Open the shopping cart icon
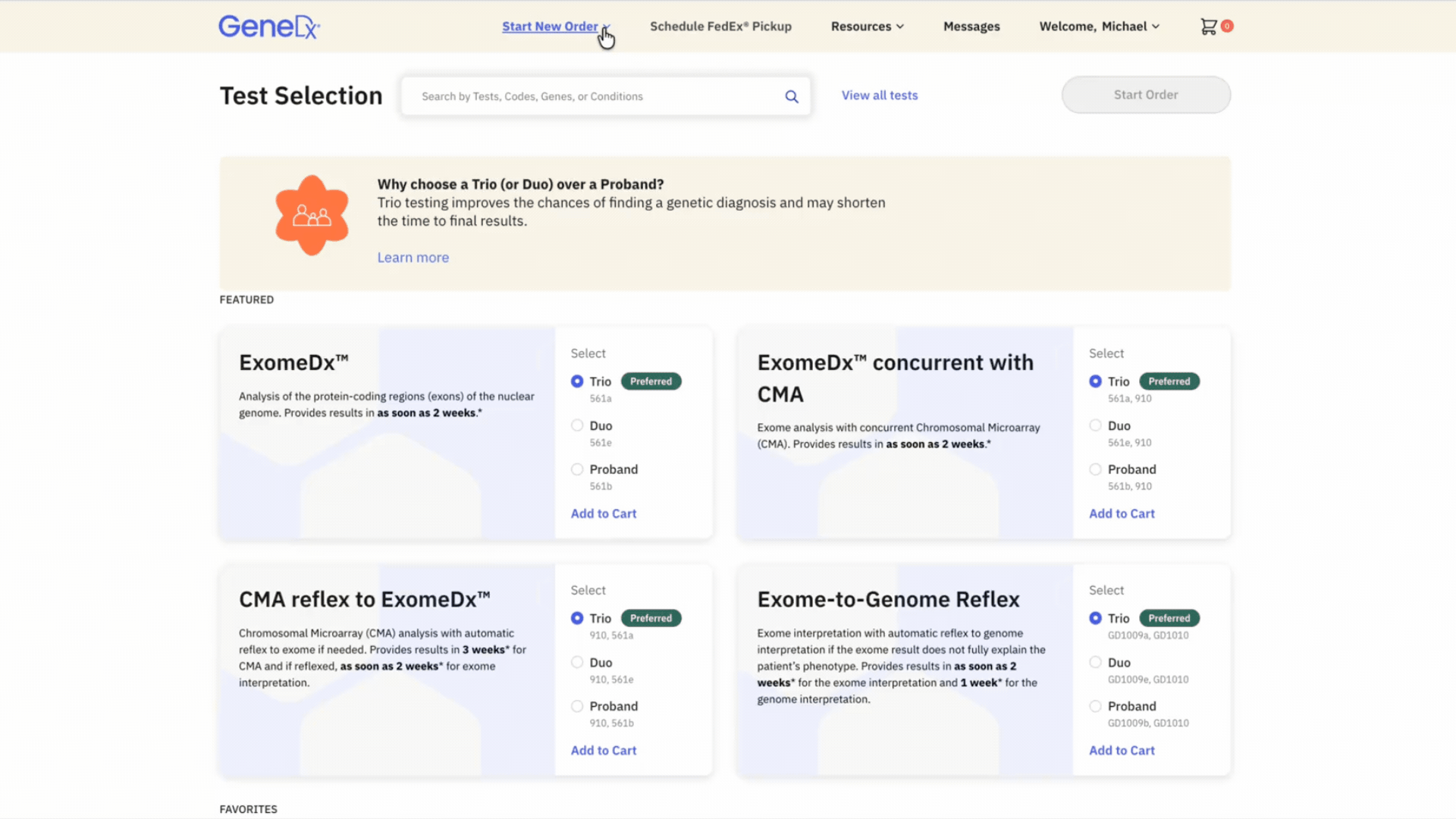Viewport: 1456px width, 819px height. click(x=1208, y=27)
